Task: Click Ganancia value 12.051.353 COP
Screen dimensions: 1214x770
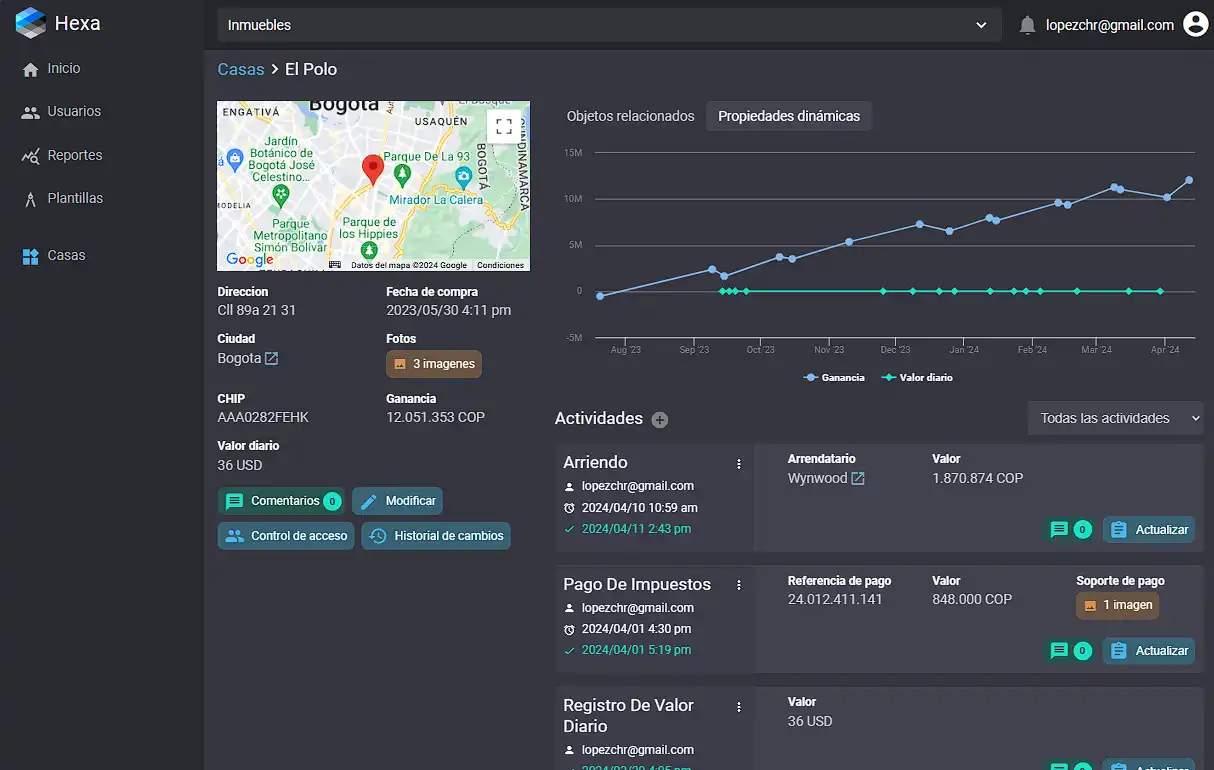Action: coord(435,417)
